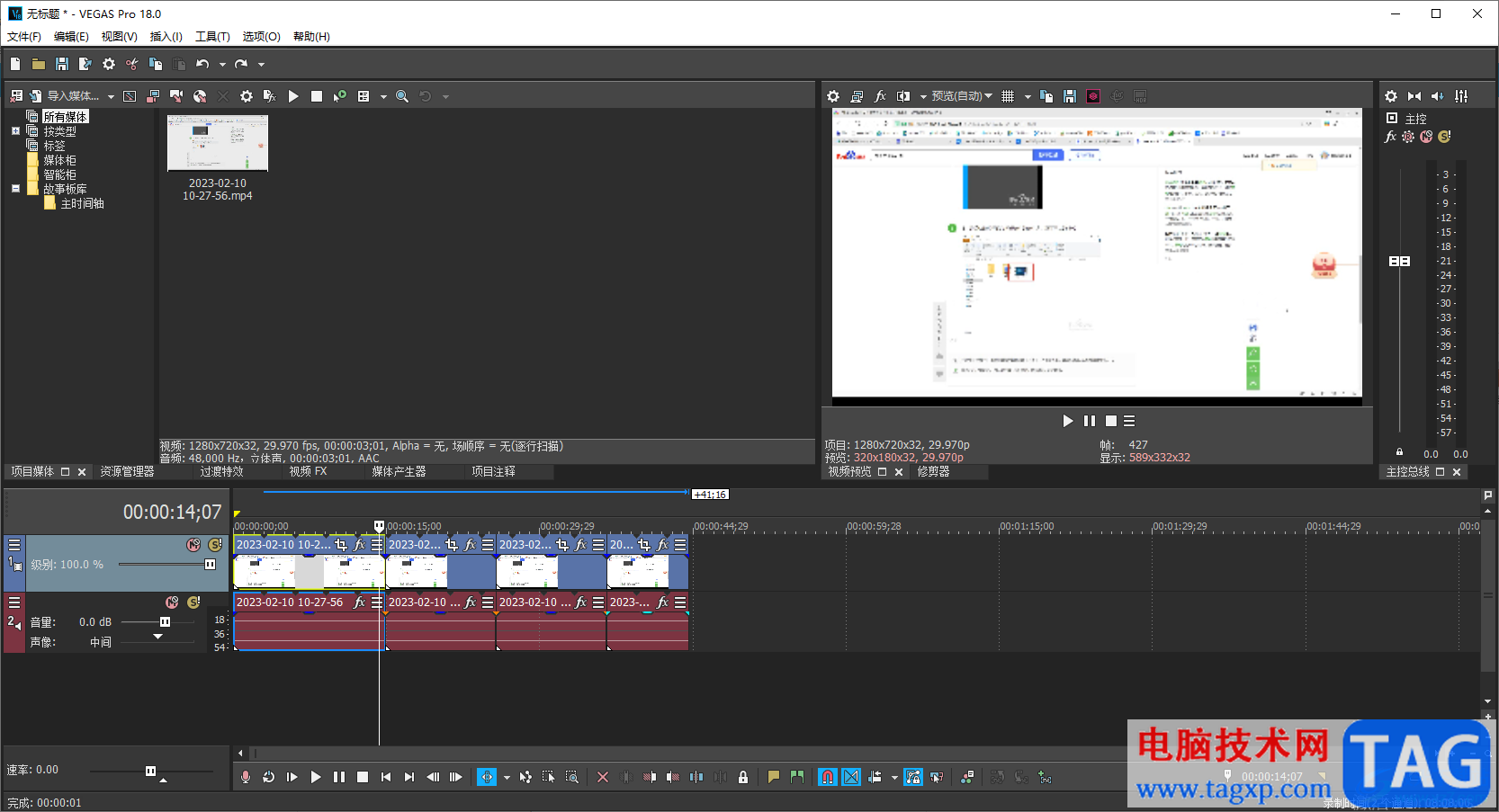The width and height of the screenshot is (1499, 812).
Task: Switch to the 过渡特效 tab
Action: [x=221, y=471]
